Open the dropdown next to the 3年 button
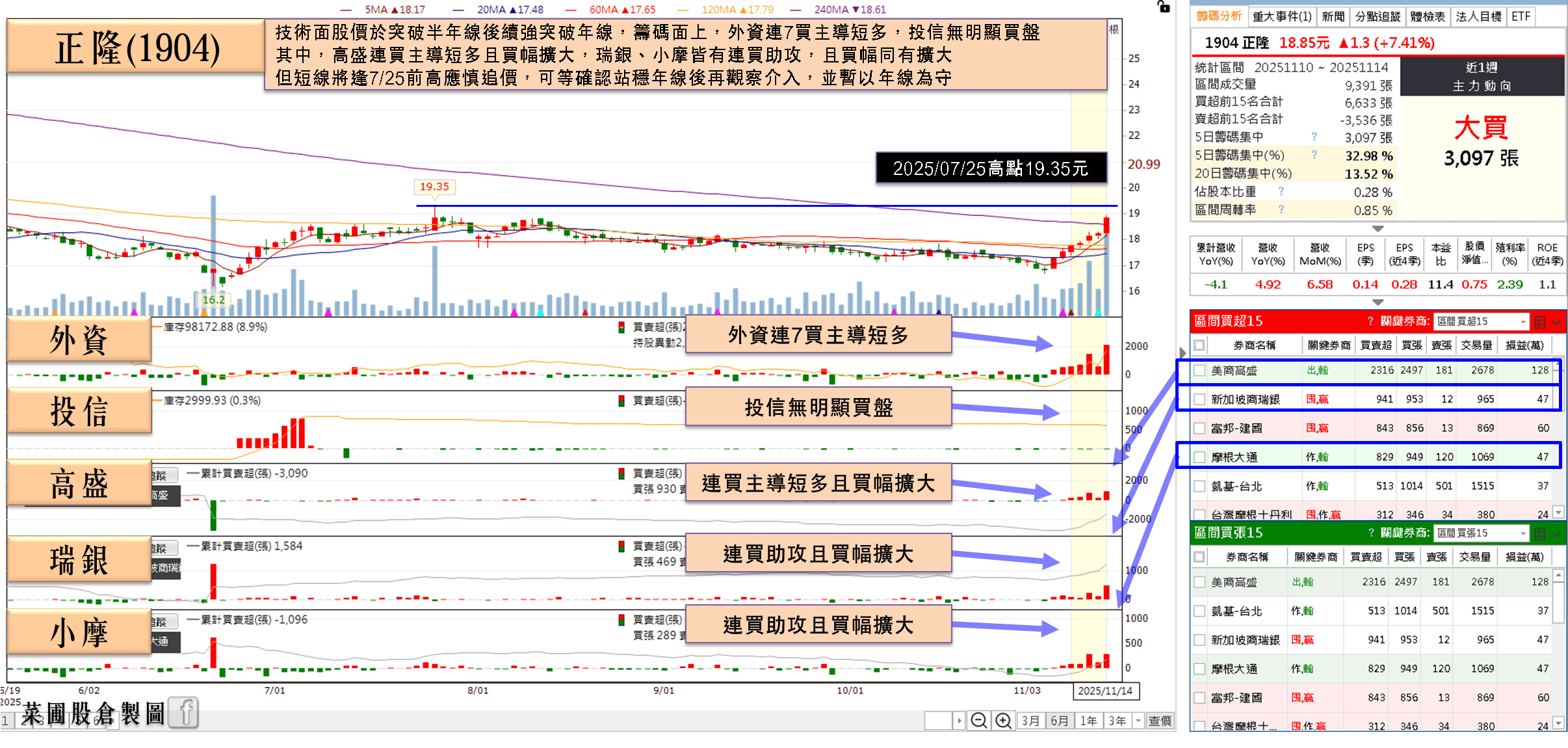The height and width of the screenshot is (748, 1568). [x=1137, y=721]
